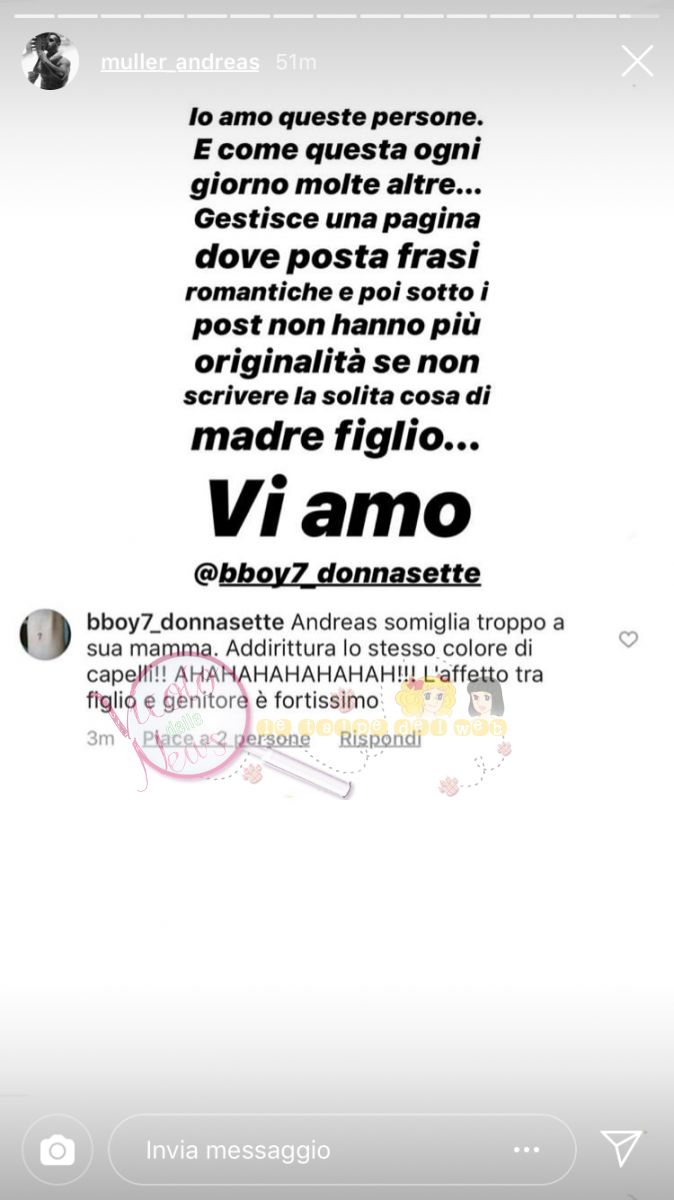Viewport: 674px width, 1200px height.
Task: Tap the @bboy7_donnasette mention in story
Action: pos(336,574)
